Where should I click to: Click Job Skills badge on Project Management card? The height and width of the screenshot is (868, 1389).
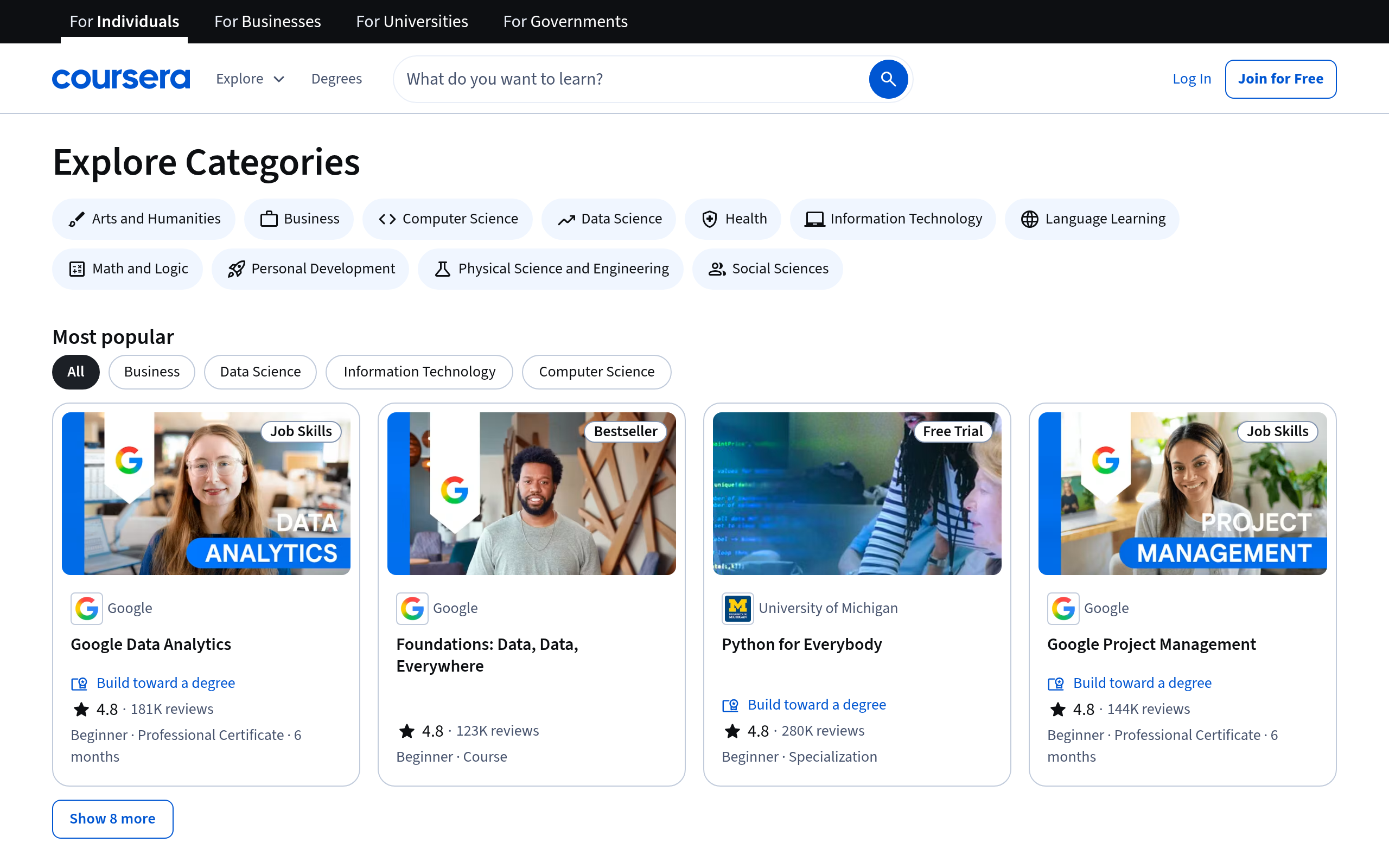pyautogui.click(x=1277, y=432)
